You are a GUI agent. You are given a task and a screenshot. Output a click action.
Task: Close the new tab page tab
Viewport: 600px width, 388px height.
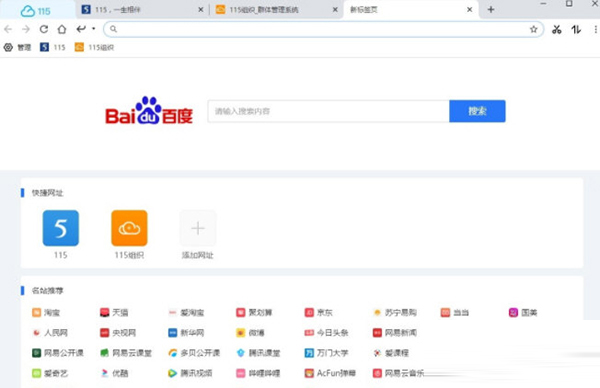(x=470, y=10)
